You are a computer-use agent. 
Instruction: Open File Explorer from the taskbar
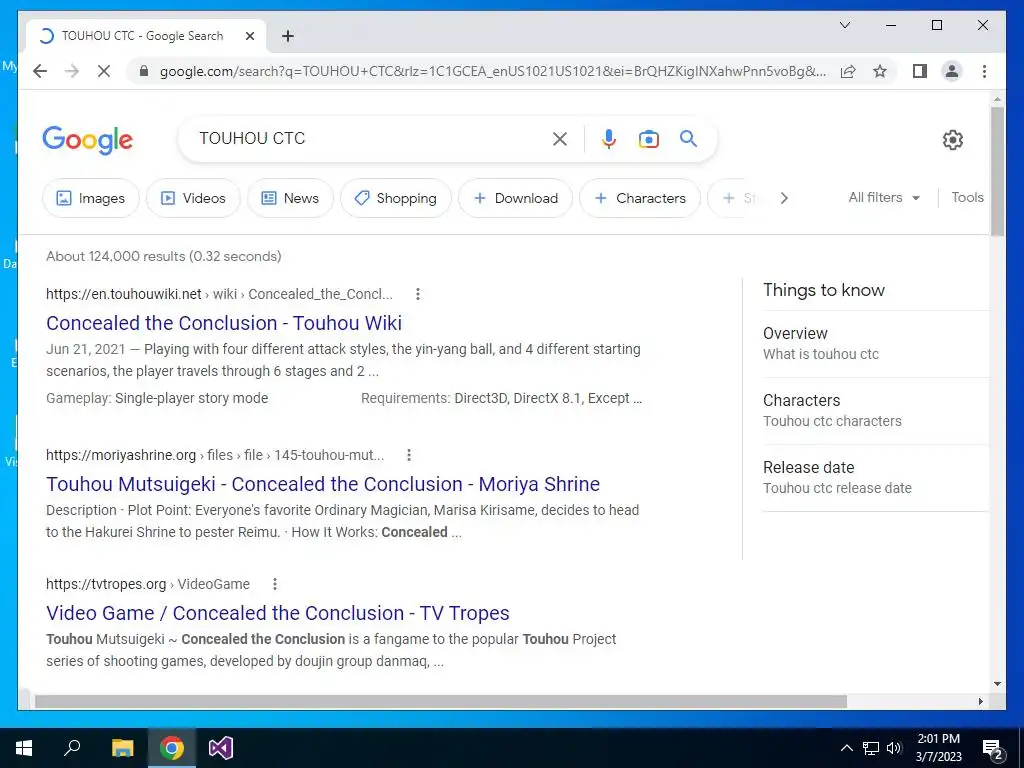pyautogui.click(x=122, y=748)
